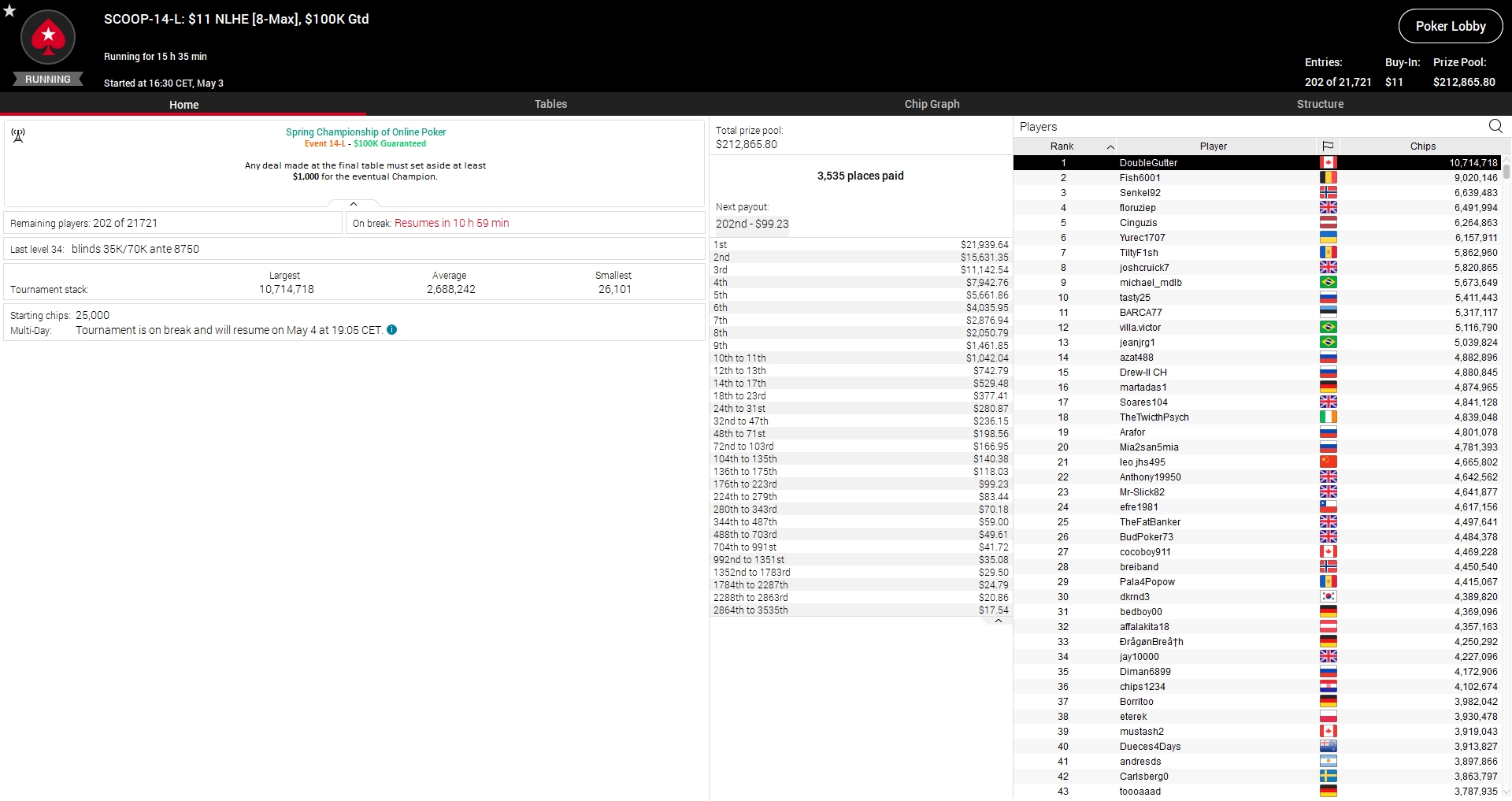Click the Argentina flag beside andresds
1512x801 pixels.
tap(1329, 761)
